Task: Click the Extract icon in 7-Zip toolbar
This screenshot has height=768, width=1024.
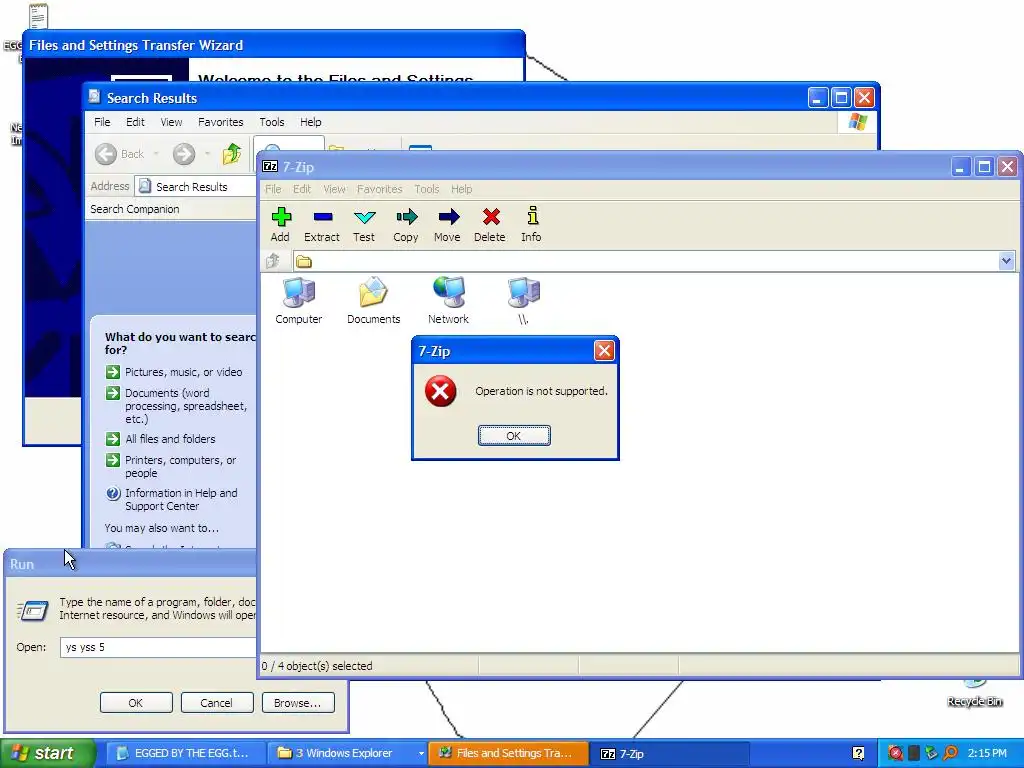Action: (322, 217)
